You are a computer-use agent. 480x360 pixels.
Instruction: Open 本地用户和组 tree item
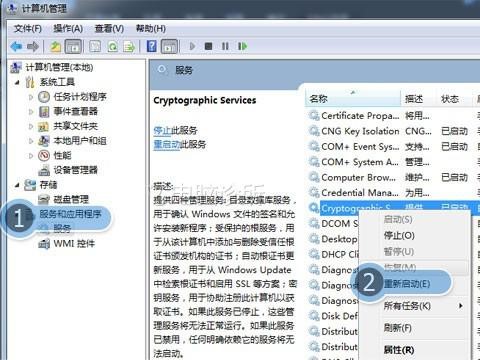pos(80,141)
